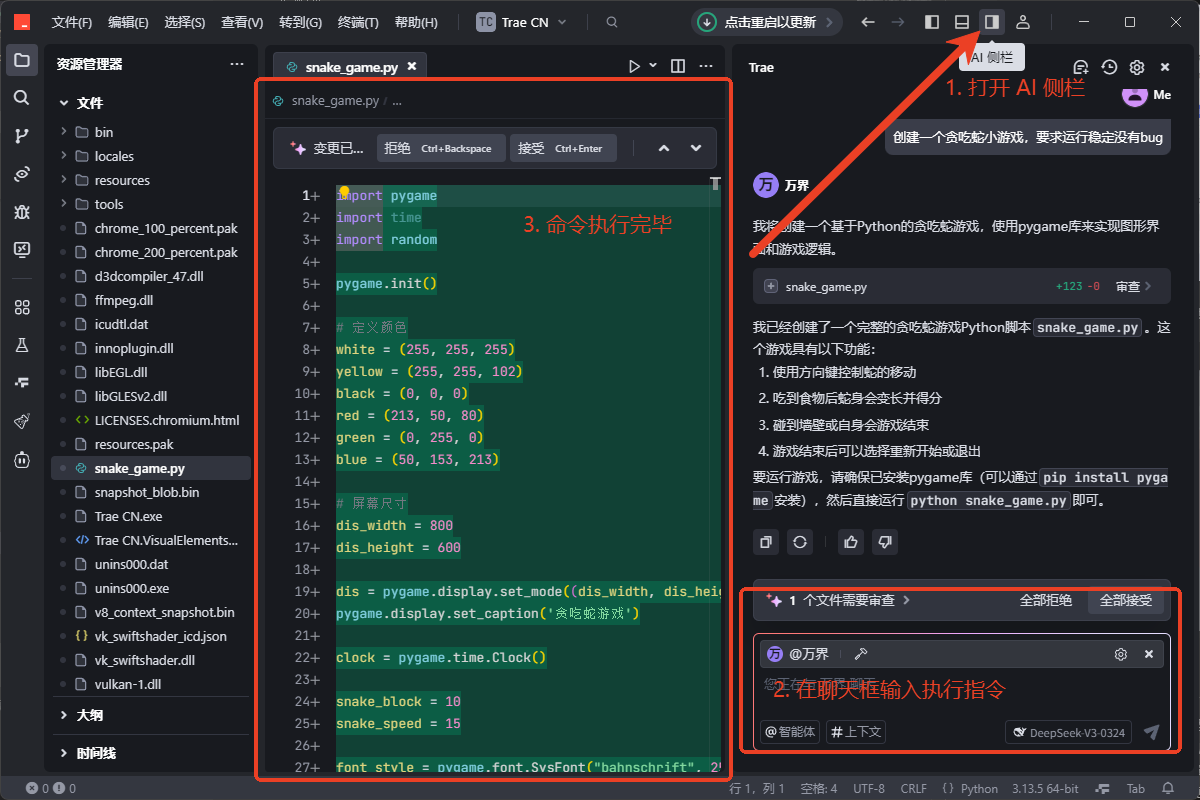Open the 编辑(E) menu

click(128, 22)
